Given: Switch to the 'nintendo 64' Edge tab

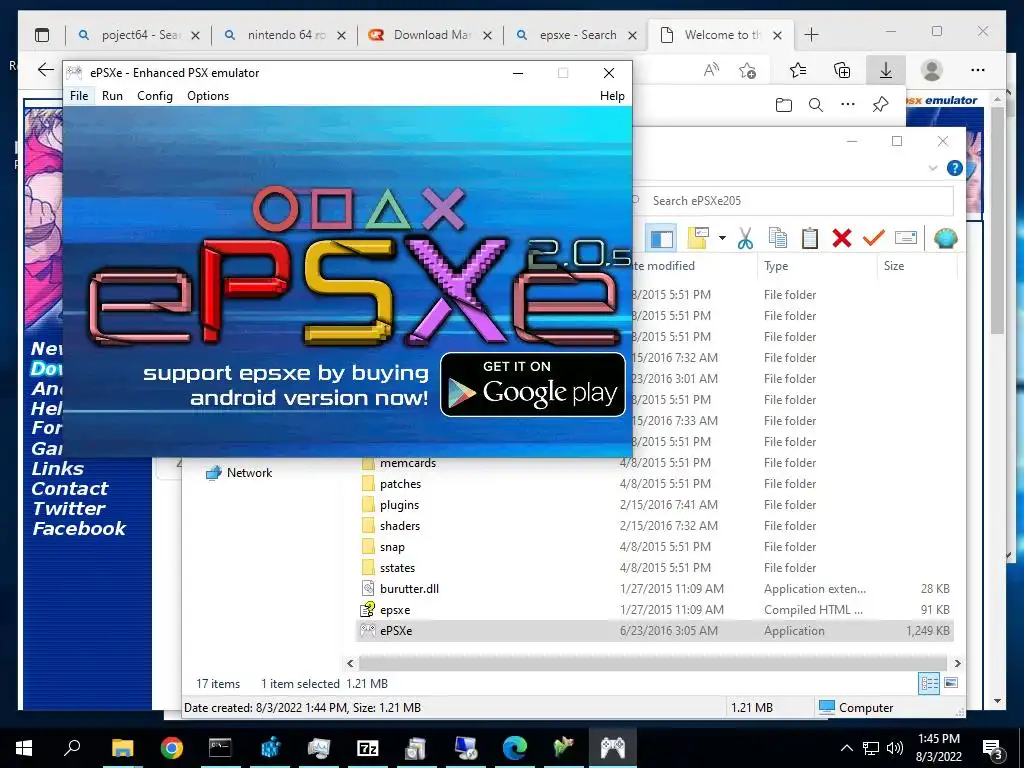Looking at the screenshot, I should pos(284,35).
